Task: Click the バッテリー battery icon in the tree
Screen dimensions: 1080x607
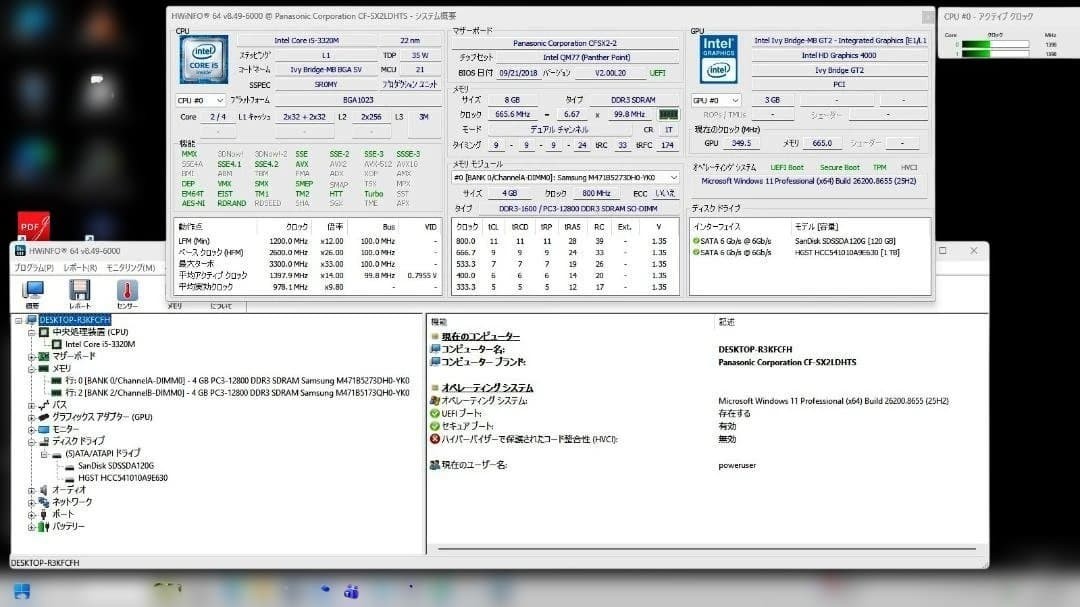Action: 43,526
